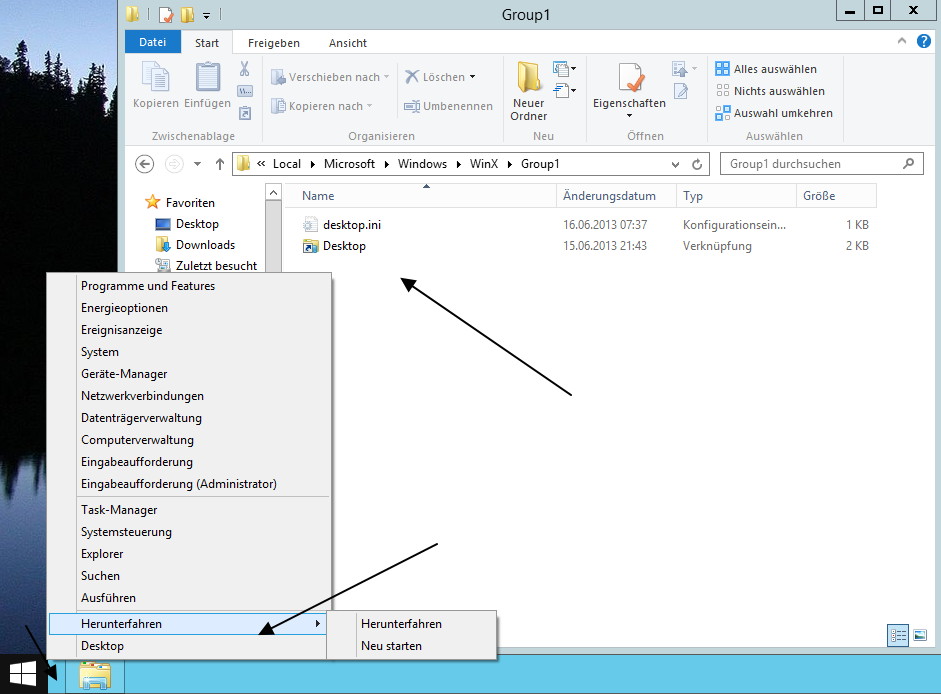The width and height of the screenshot is (941, 694).
Task: Click the search magnifier icon
Action: coord(909,163)
